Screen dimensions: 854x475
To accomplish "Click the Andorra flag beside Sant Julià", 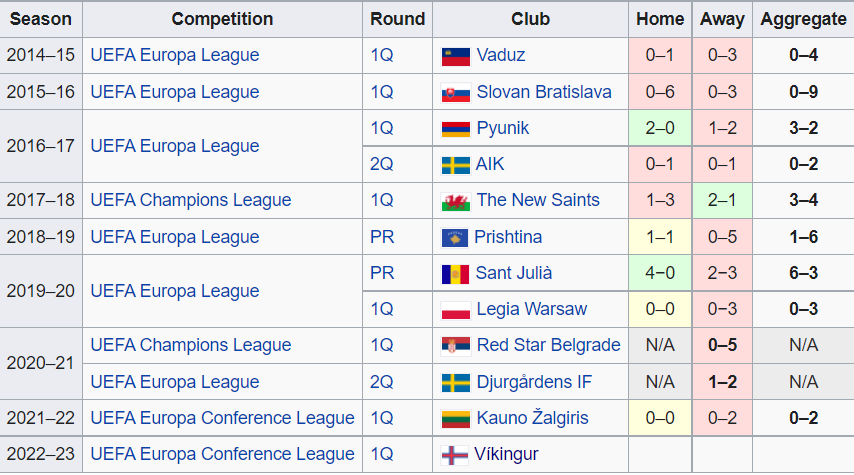I will click(x=455, y=274).
